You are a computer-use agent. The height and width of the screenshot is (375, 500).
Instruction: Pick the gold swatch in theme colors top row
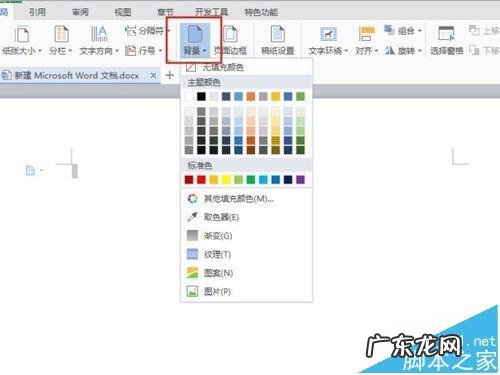(x=276, y=96)
